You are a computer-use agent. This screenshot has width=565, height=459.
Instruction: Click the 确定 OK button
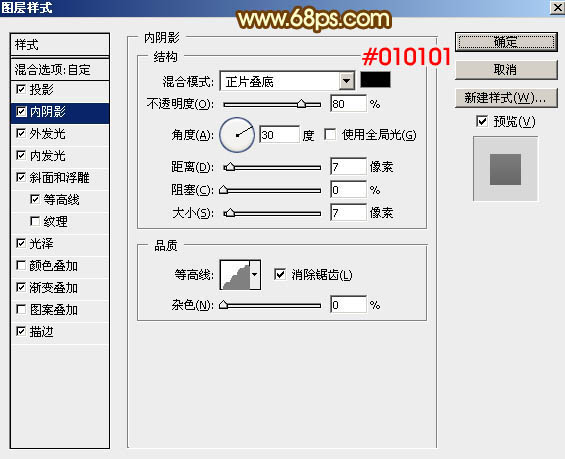point(506,42)
